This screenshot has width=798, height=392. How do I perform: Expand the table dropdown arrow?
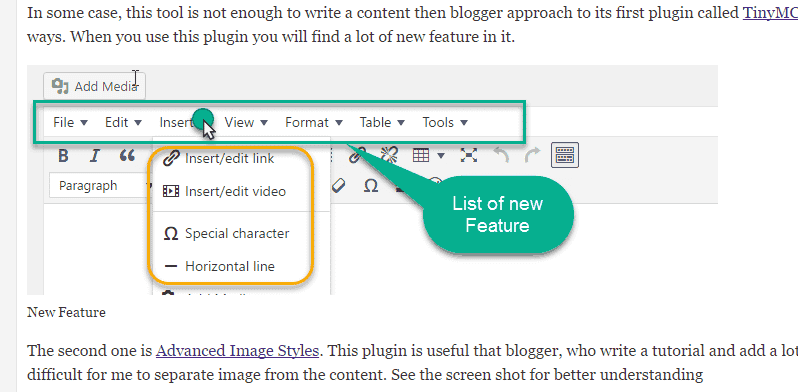(x=441, y=155)
